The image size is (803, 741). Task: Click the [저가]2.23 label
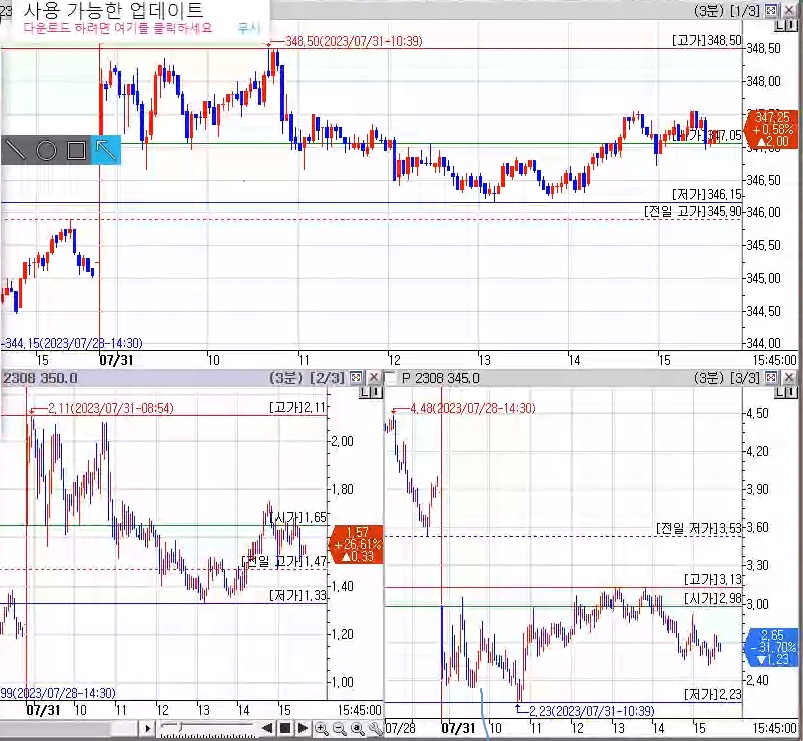713,694
